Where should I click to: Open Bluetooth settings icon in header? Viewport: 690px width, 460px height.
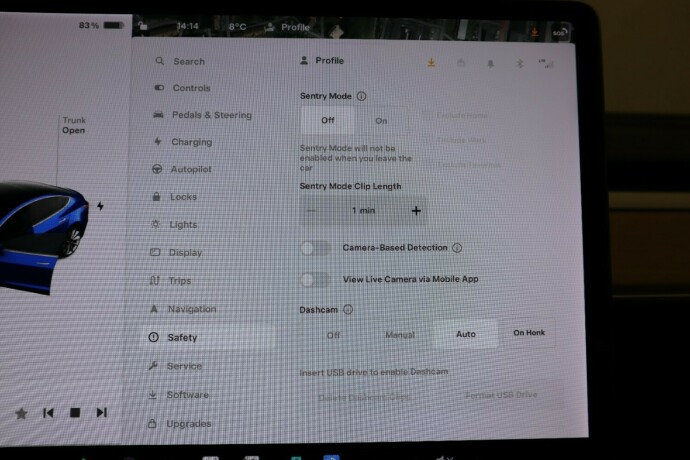point(518,62)
